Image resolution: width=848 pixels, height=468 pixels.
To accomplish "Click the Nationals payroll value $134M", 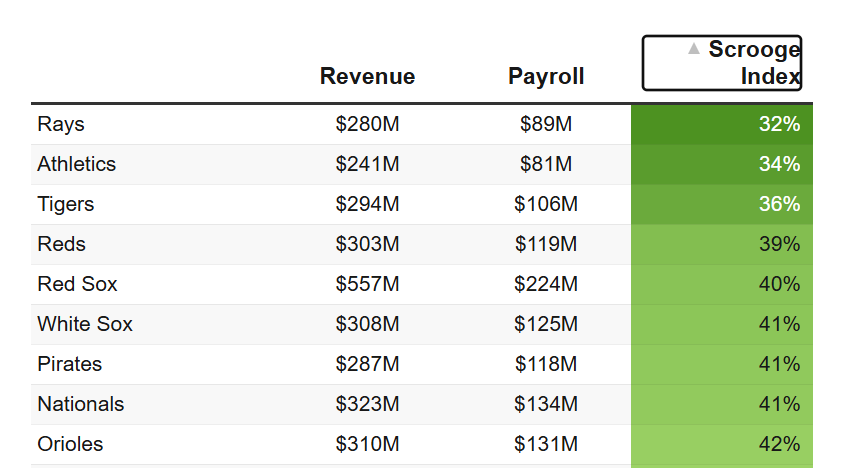I will click(546, 405).
